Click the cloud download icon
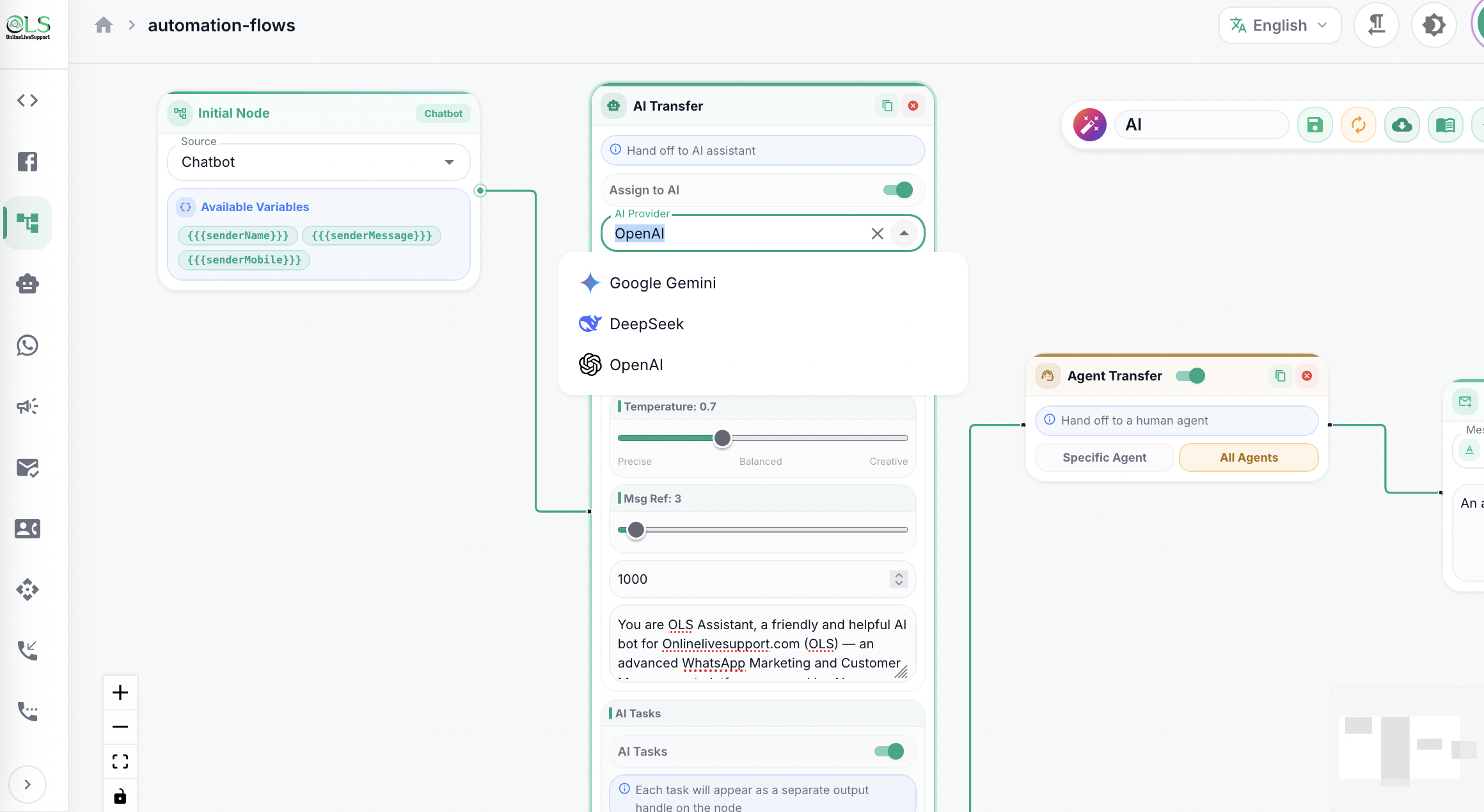This screenshot has height=812, width=1484. 1402,125
